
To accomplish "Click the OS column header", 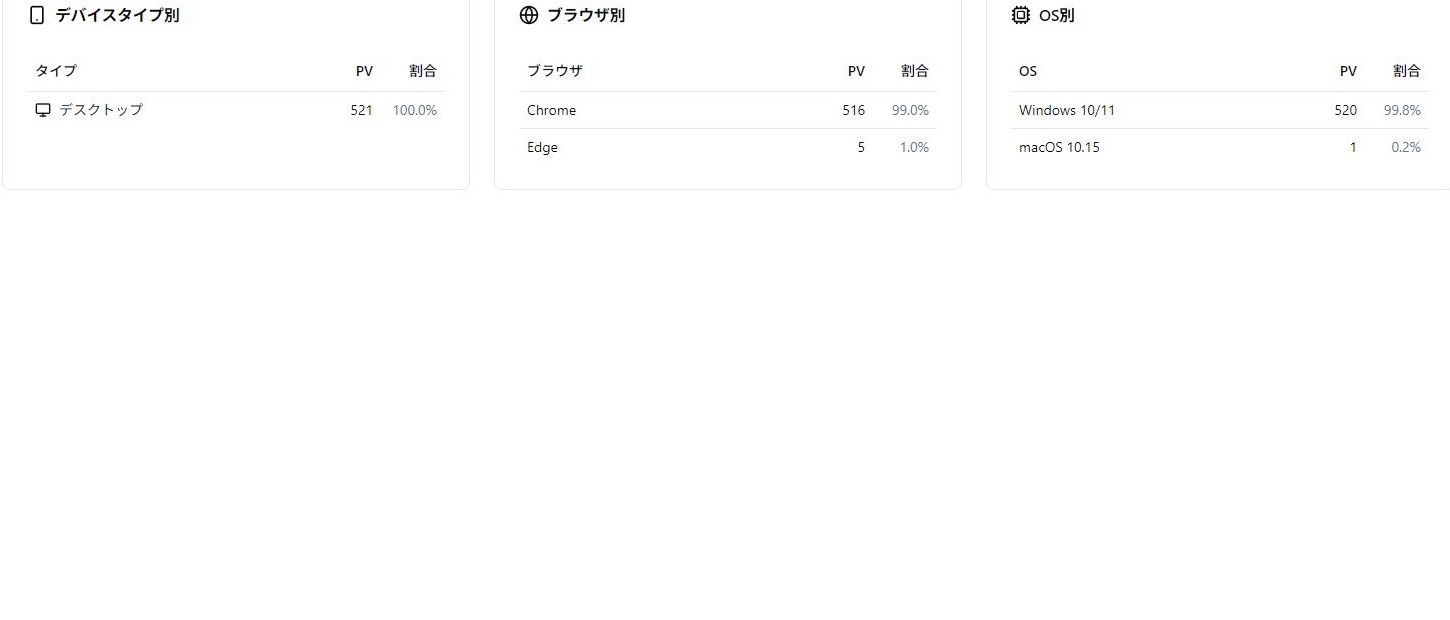I will click(1028, 71).
